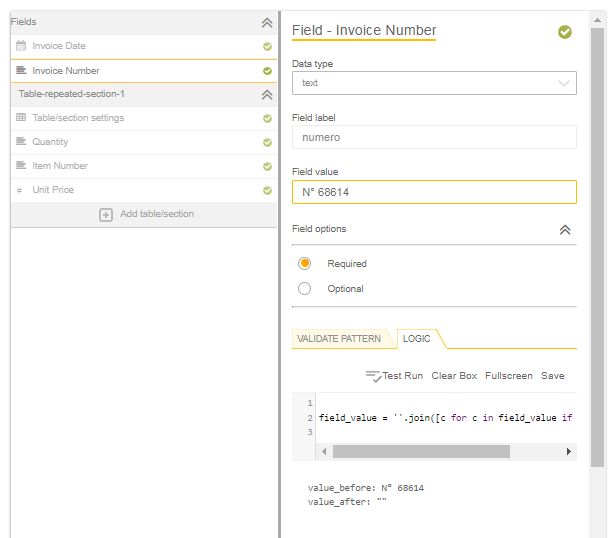Open the Data type dropdown
The image size is (615, 538).
click(x=434, y=83)
